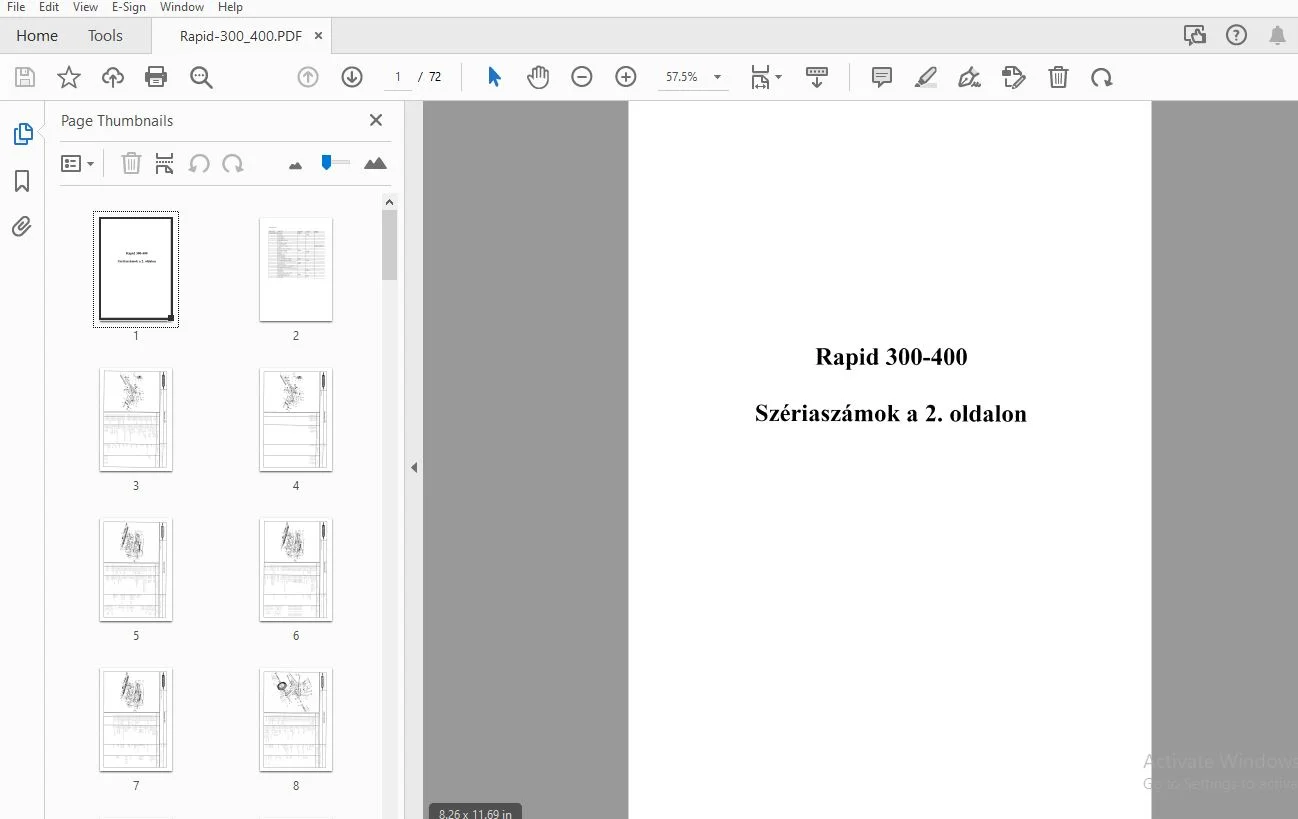1298x819 pixels.
Task: Zoom out with minus button
Action: (x=582, y=77)
